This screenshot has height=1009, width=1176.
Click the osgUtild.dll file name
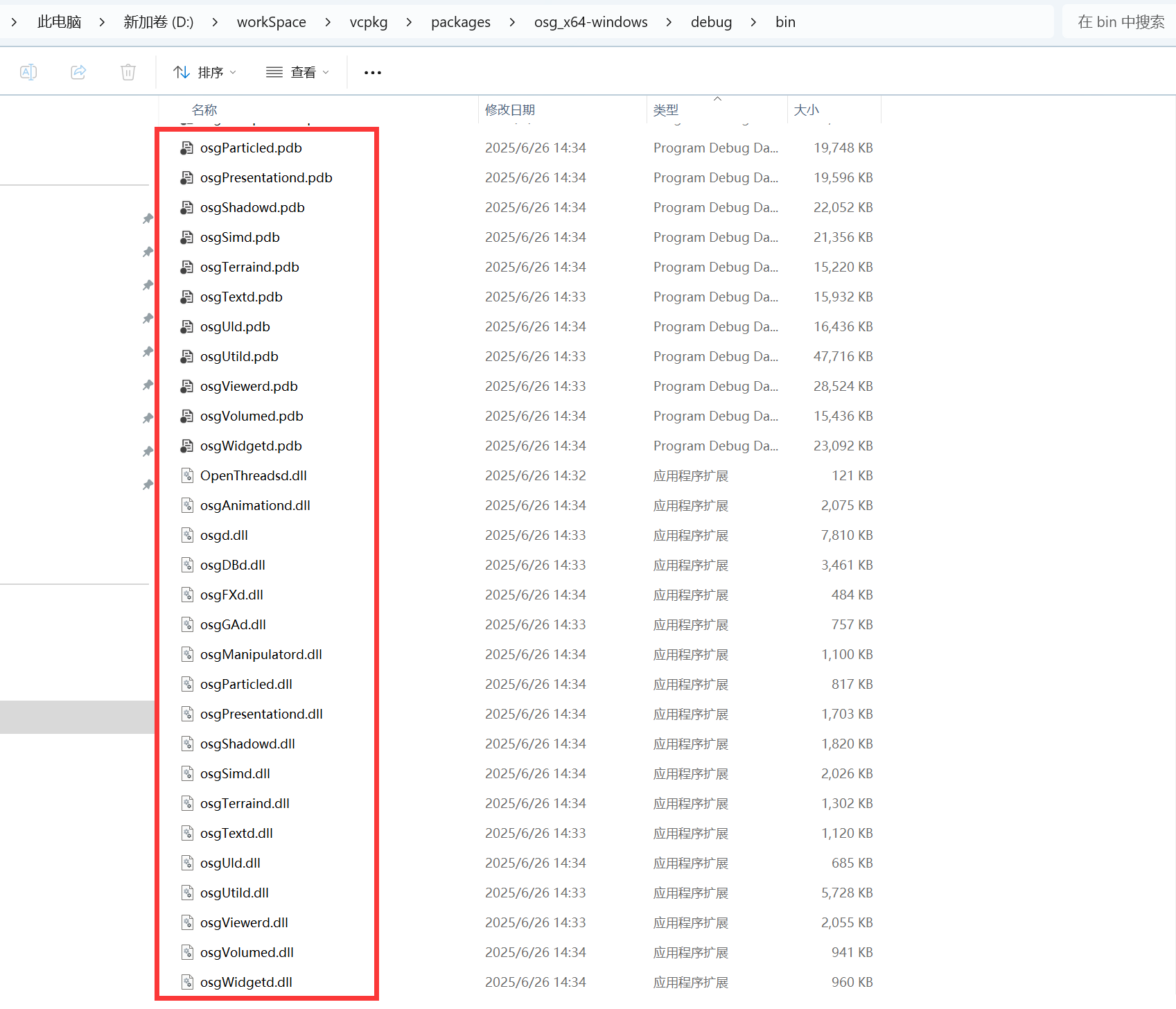click(234, 893)
